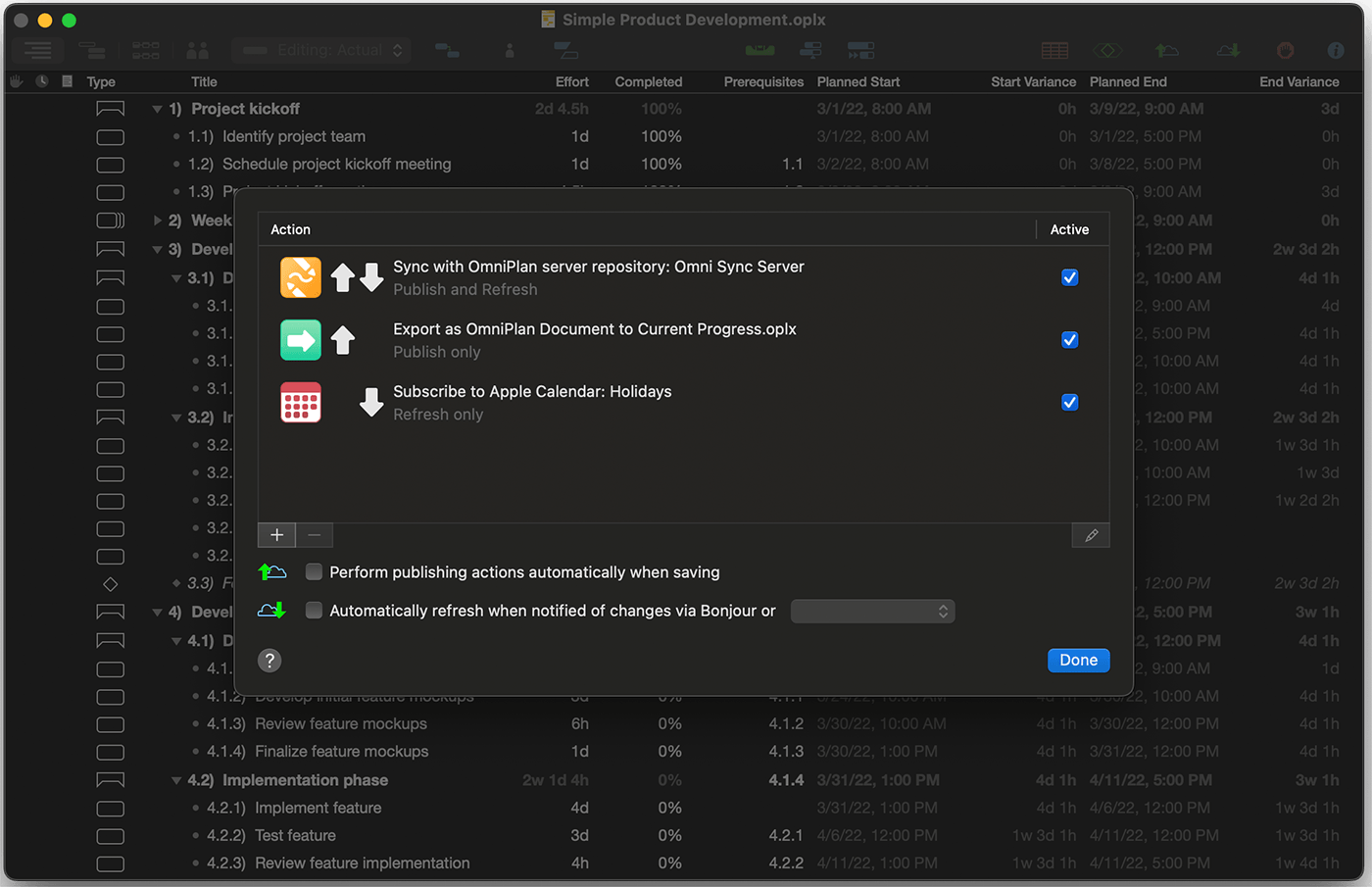Click the milestone diamond icon for task 3.3

tap(111, 584)
